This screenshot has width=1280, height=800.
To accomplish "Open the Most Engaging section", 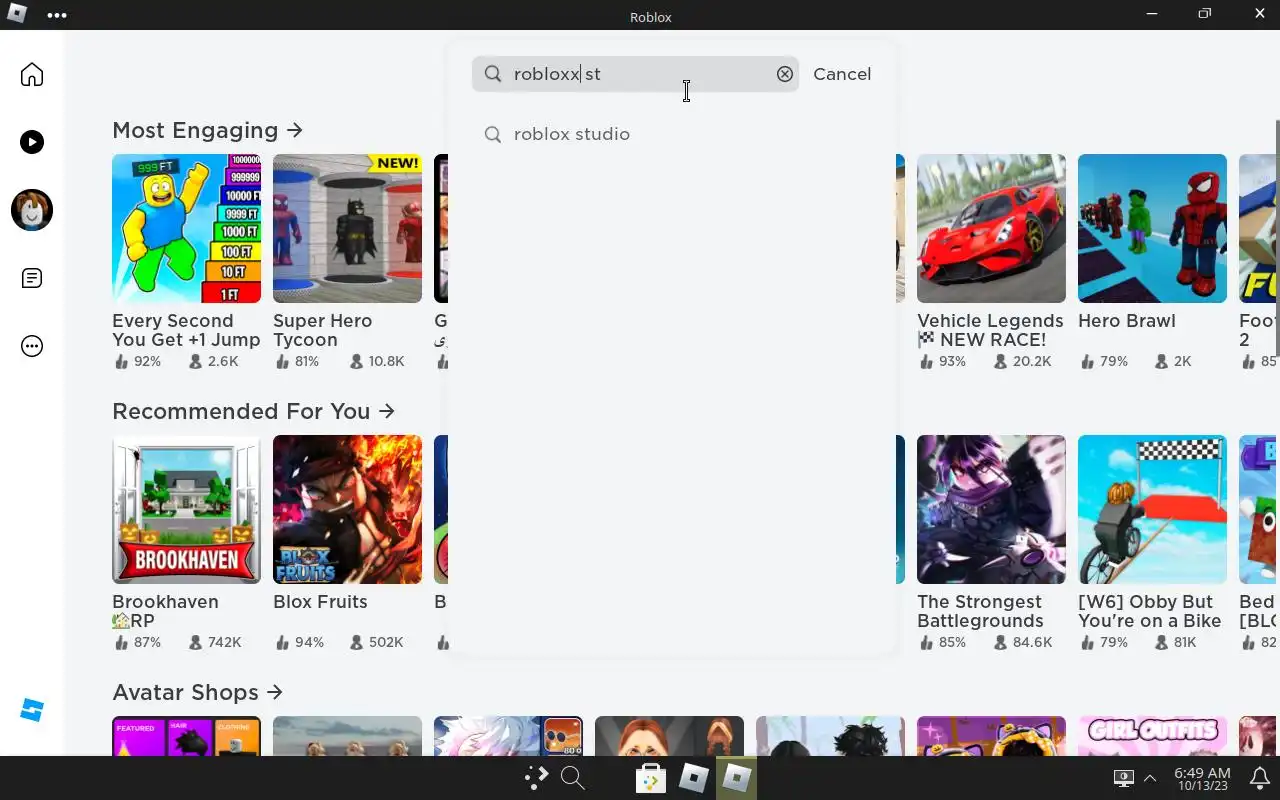I will tap(207, 130).
